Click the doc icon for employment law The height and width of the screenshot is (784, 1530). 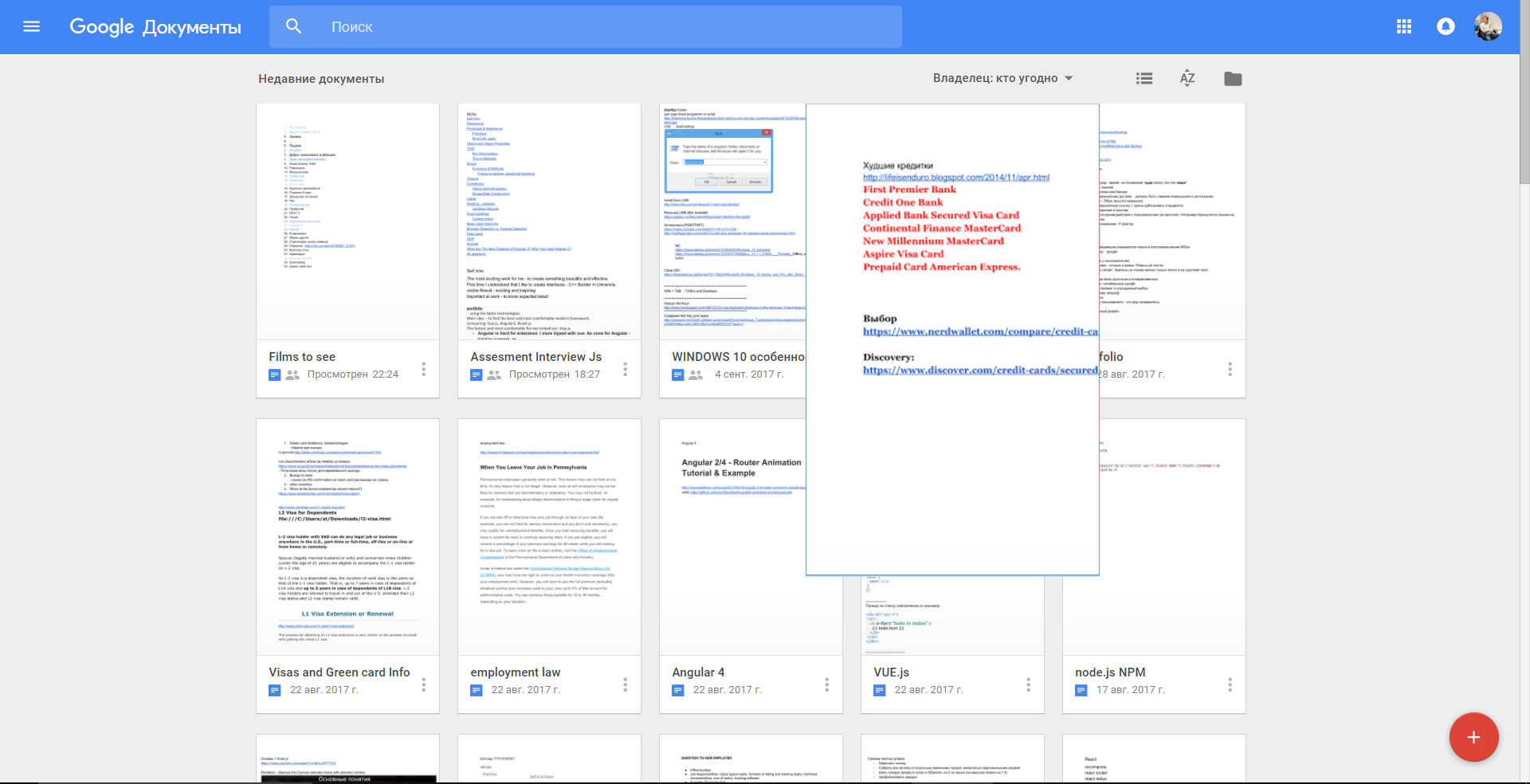477,690
